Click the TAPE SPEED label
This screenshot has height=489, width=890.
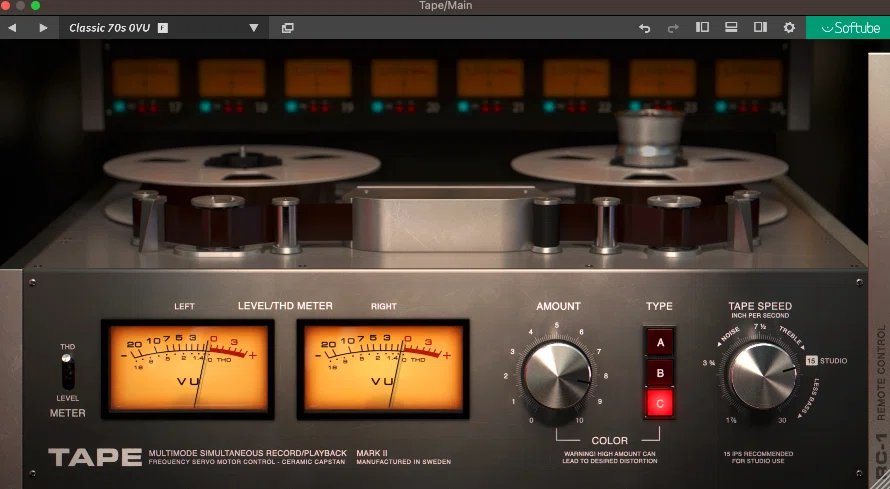[x=760, y=306]
